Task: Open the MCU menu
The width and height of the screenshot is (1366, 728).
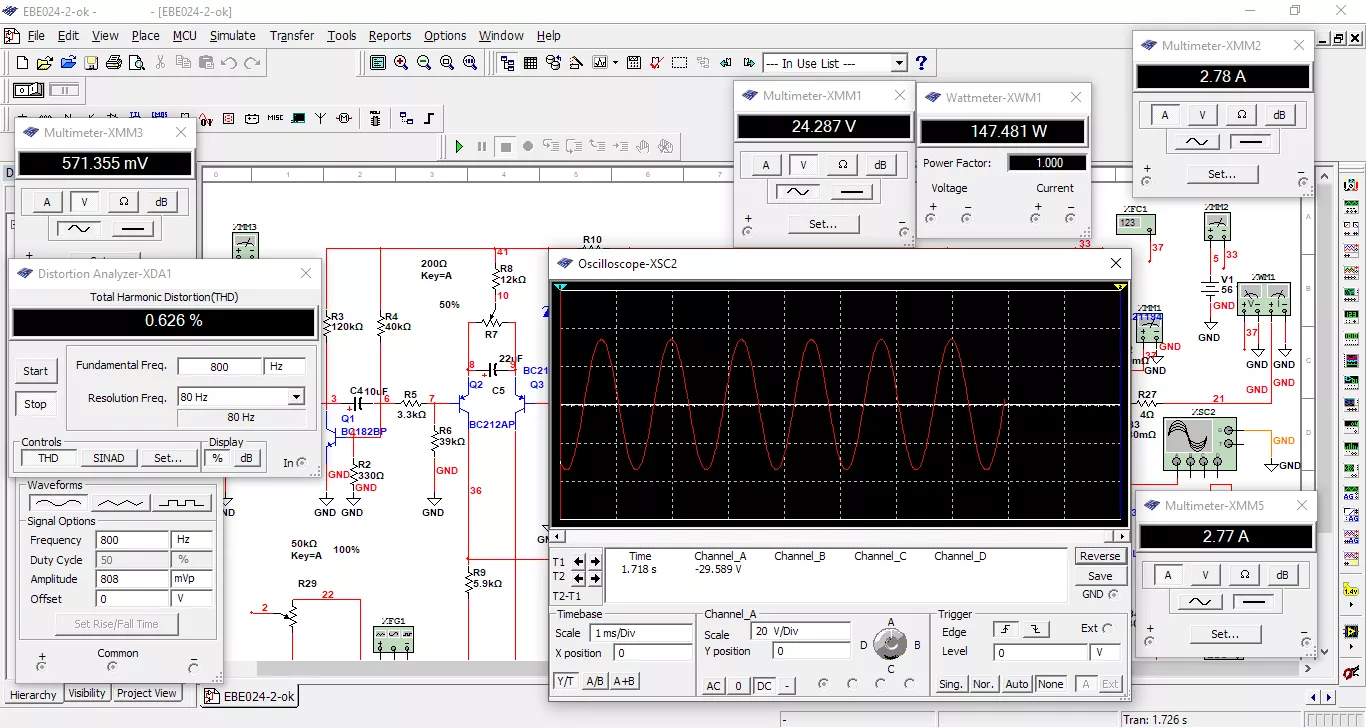Action: click(x=184, y=35)
